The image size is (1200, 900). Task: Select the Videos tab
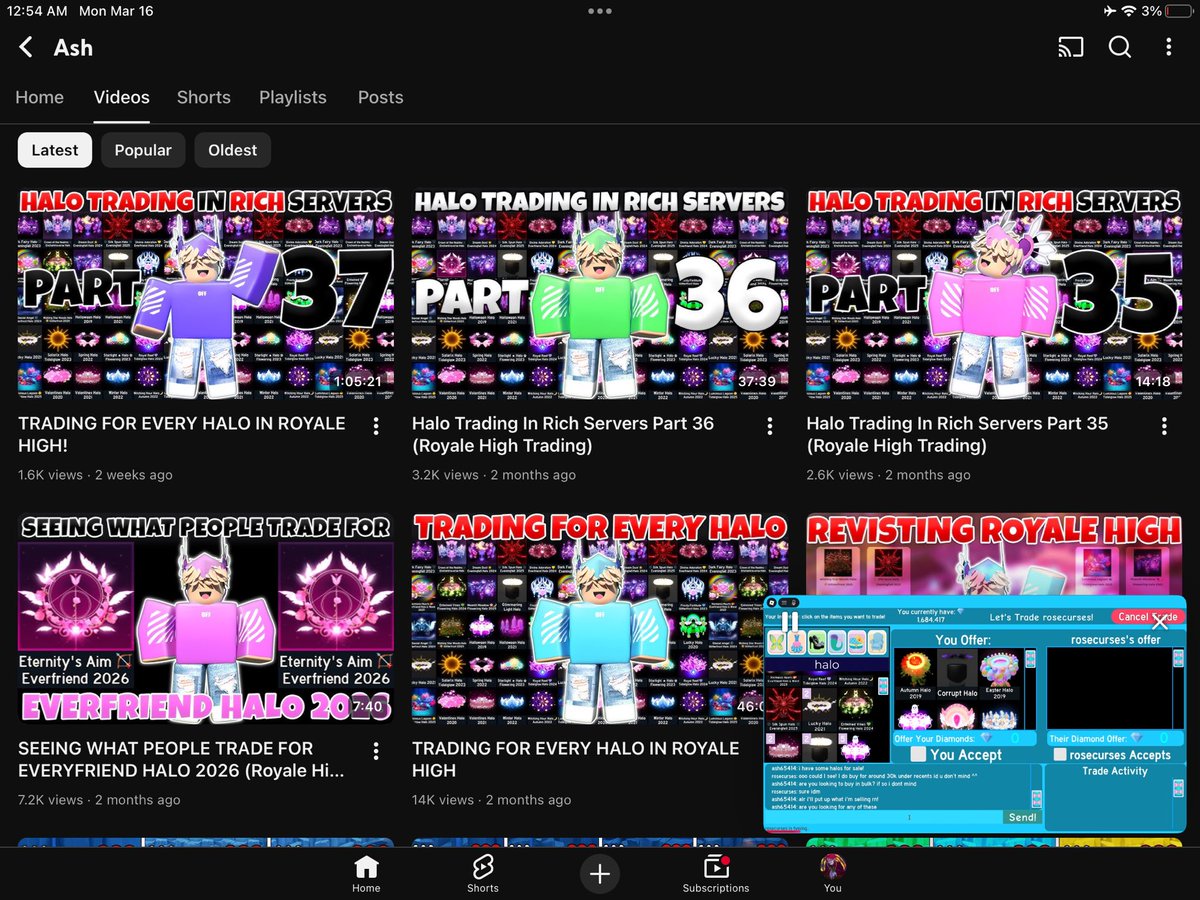[122, 97]
